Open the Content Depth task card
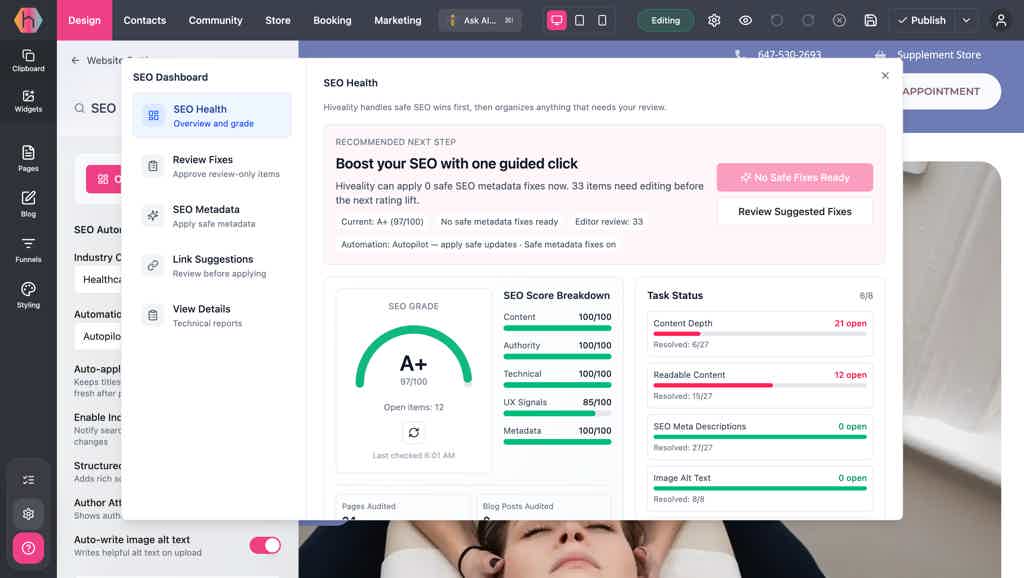The image size is (1024, 578). [x=760, y=333]
